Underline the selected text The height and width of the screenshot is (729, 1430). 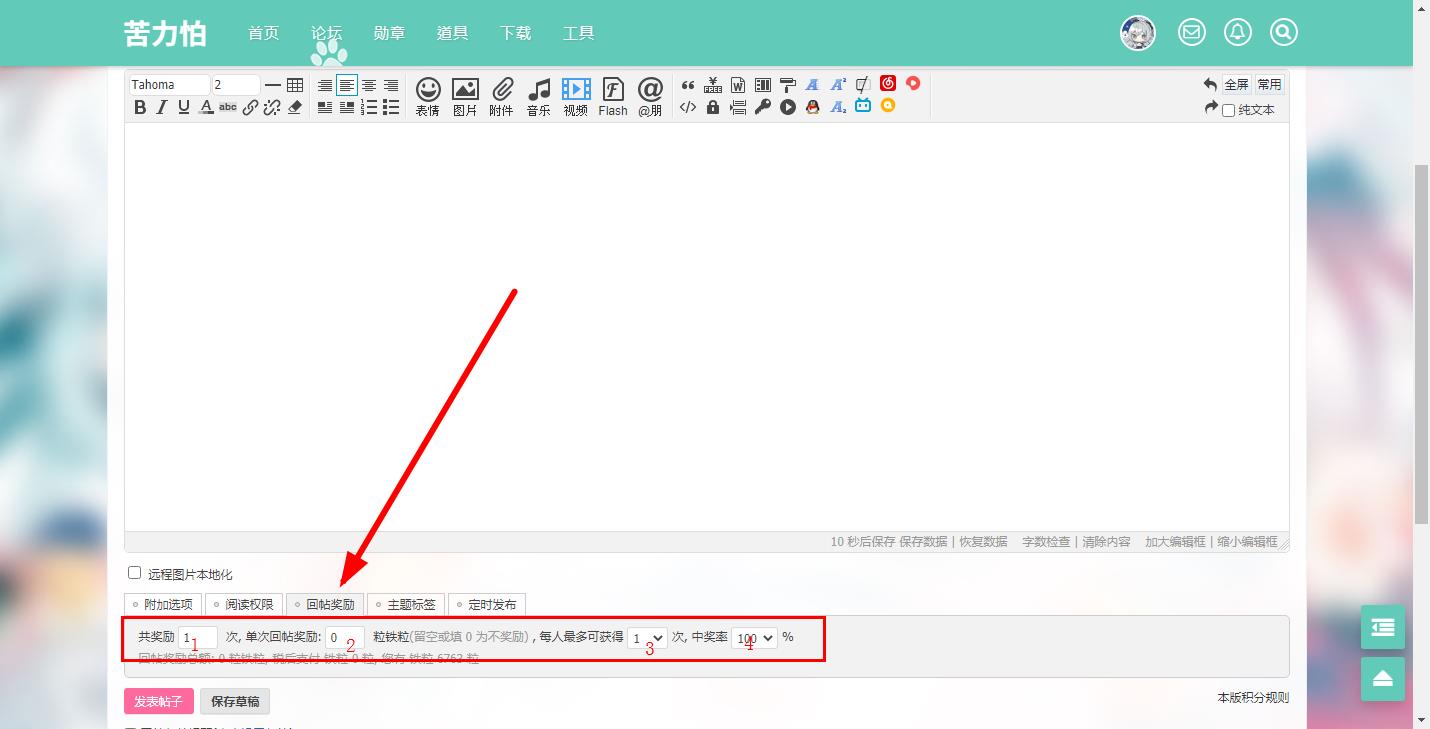(x=184, y=107)
